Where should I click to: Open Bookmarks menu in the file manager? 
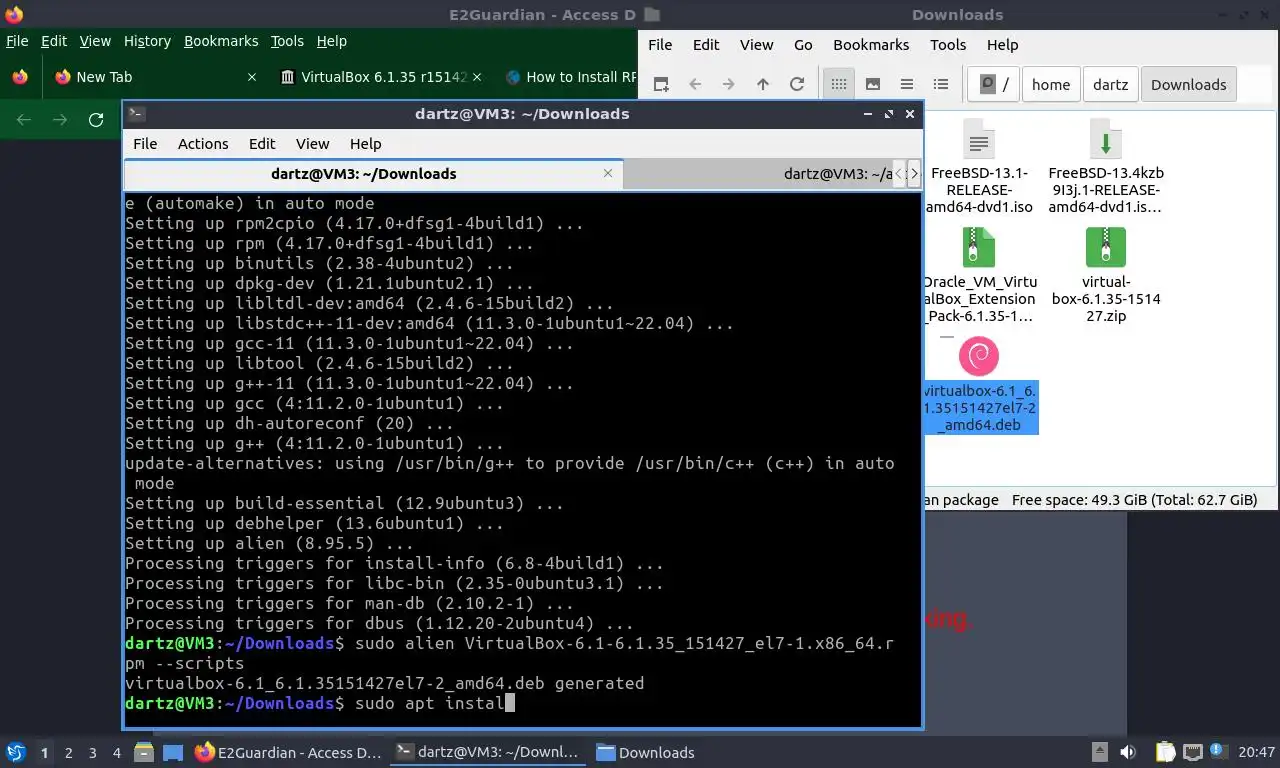click(x=871, y=45)
